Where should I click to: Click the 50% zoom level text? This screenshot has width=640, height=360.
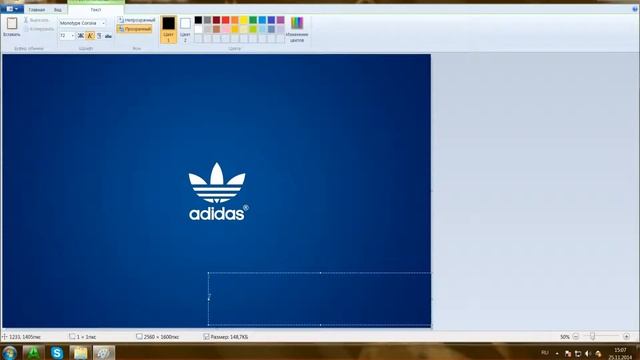(564, 337)
